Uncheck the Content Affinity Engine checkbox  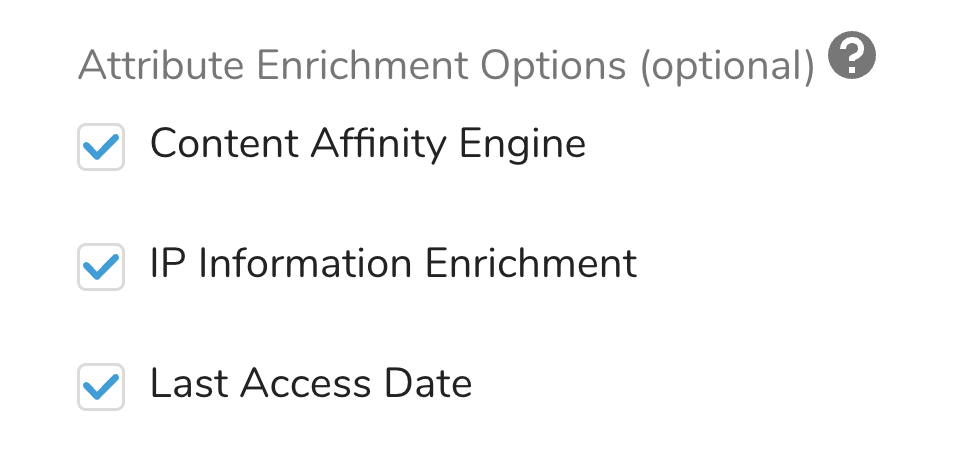click(x=101, y=147)
